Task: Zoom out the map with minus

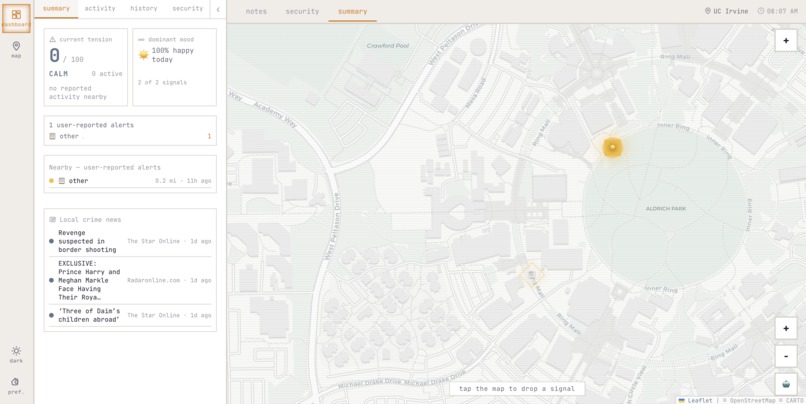Action: tap(786, 356)
